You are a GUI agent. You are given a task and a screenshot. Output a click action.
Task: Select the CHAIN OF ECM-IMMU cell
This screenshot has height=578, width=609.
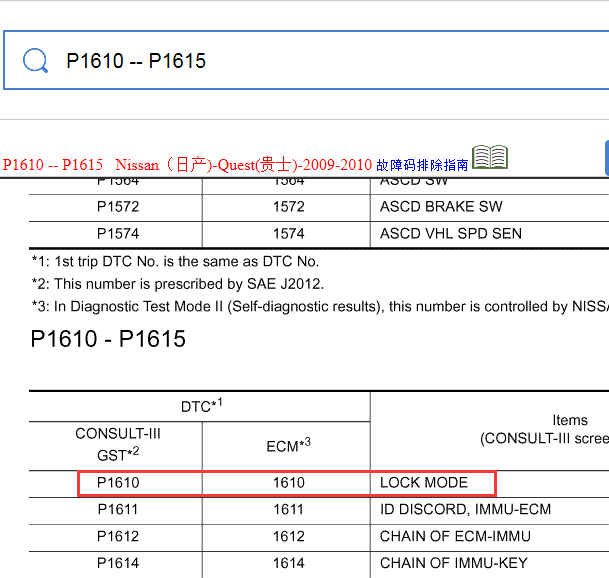(455, 536)
